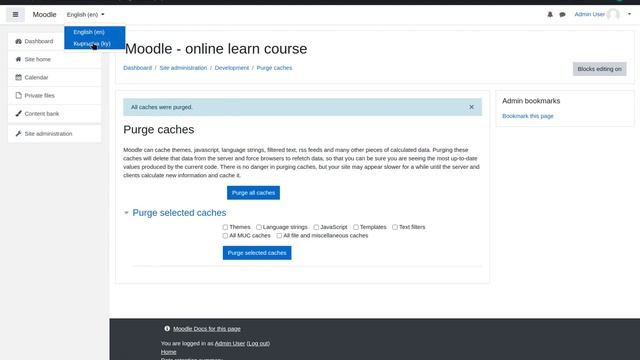Check All file and miscellaneous caches

pos(279,236)
